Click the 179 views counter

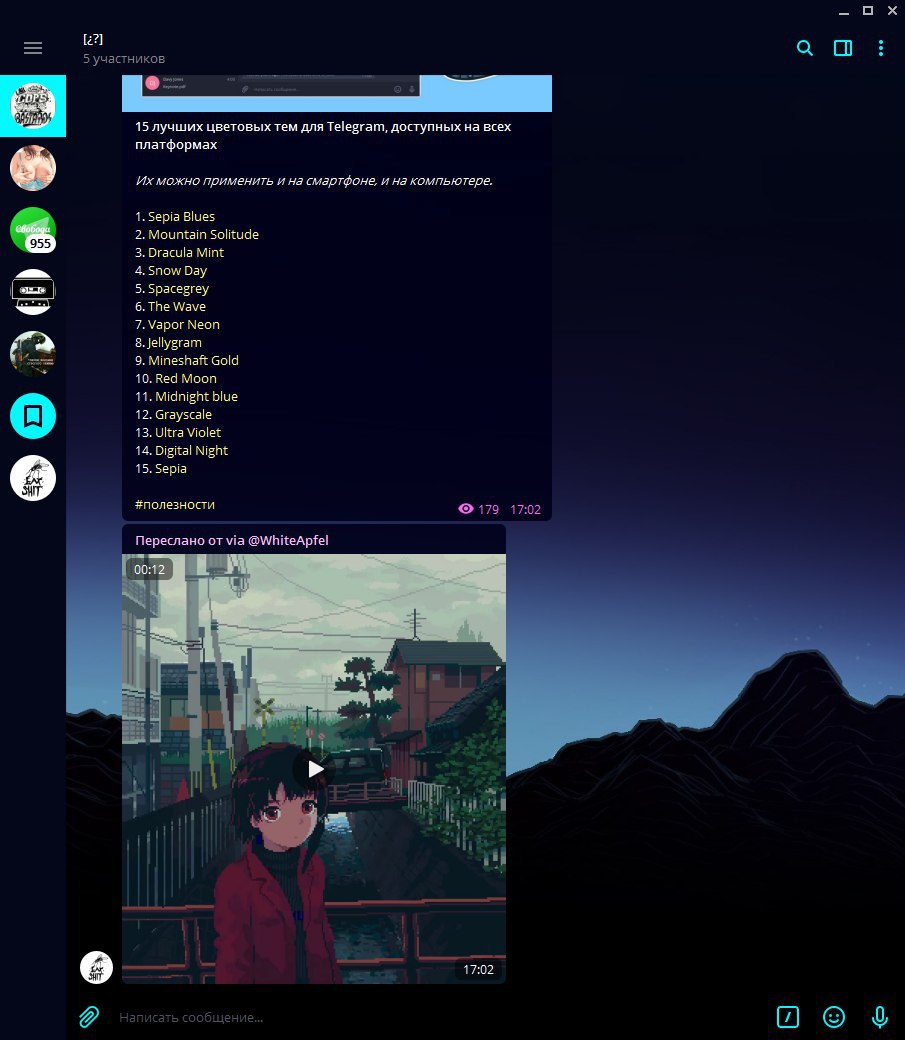point(478,509)
